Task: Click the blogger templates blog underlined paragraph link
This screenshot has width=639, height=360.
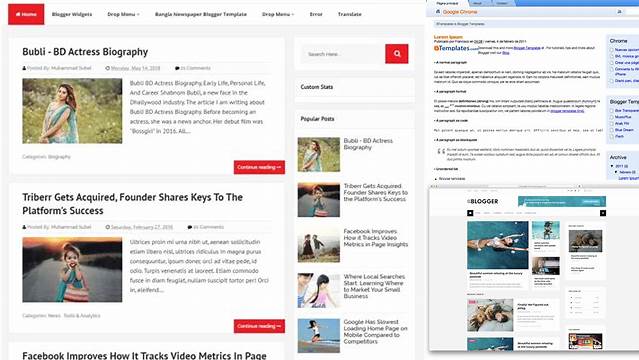Action: 567,111
